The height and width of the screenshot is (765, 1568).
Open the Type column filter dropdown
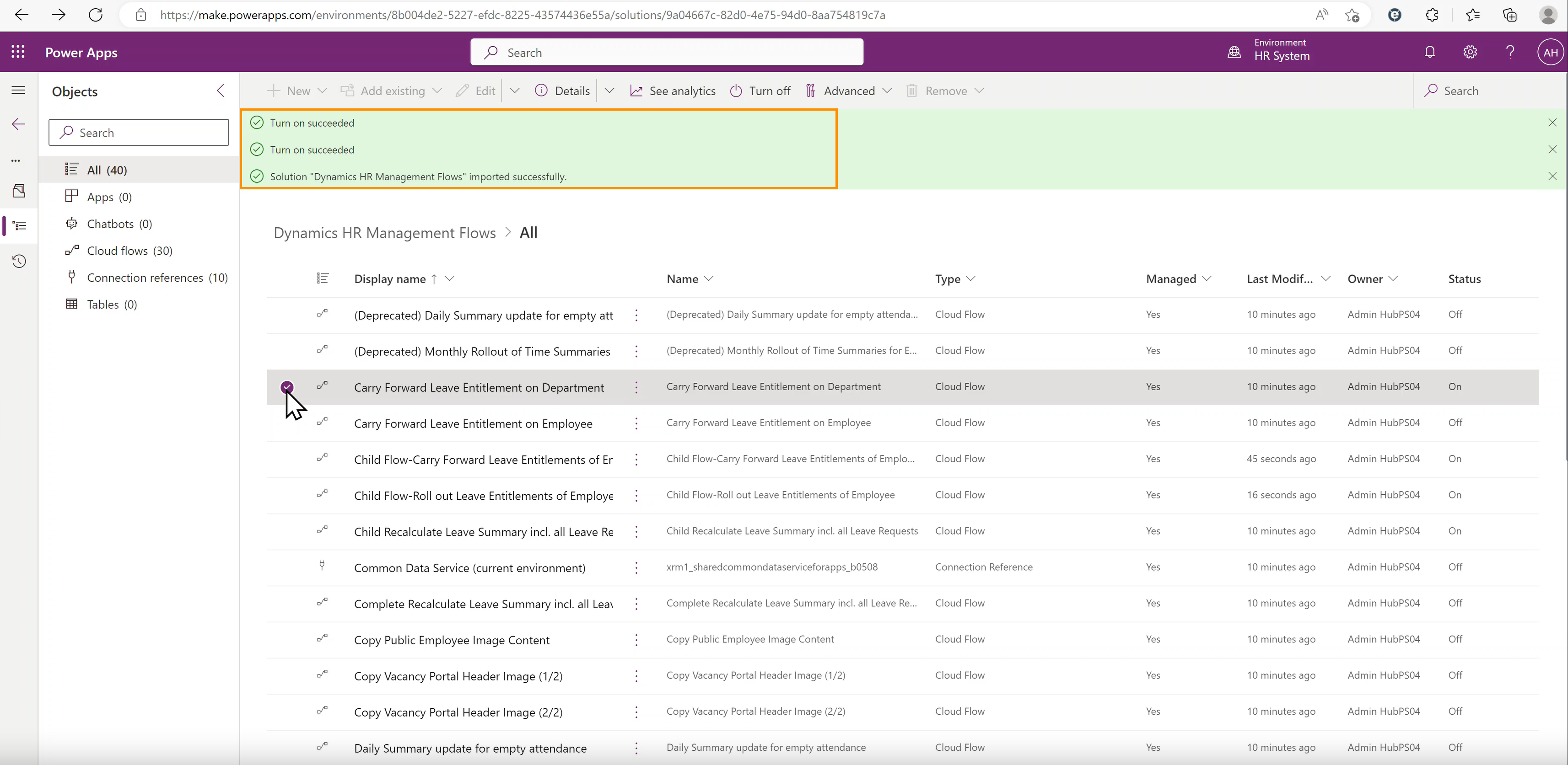pos(971,278)
